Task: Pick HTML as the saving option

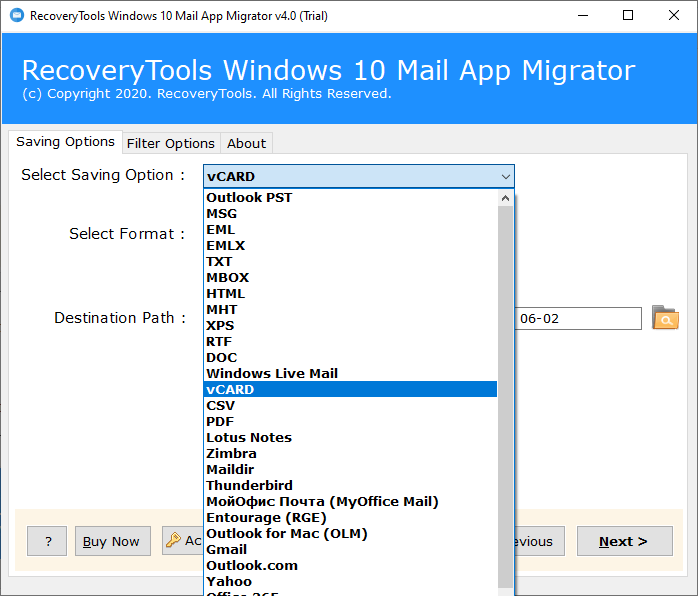Action: coord(350,293)
